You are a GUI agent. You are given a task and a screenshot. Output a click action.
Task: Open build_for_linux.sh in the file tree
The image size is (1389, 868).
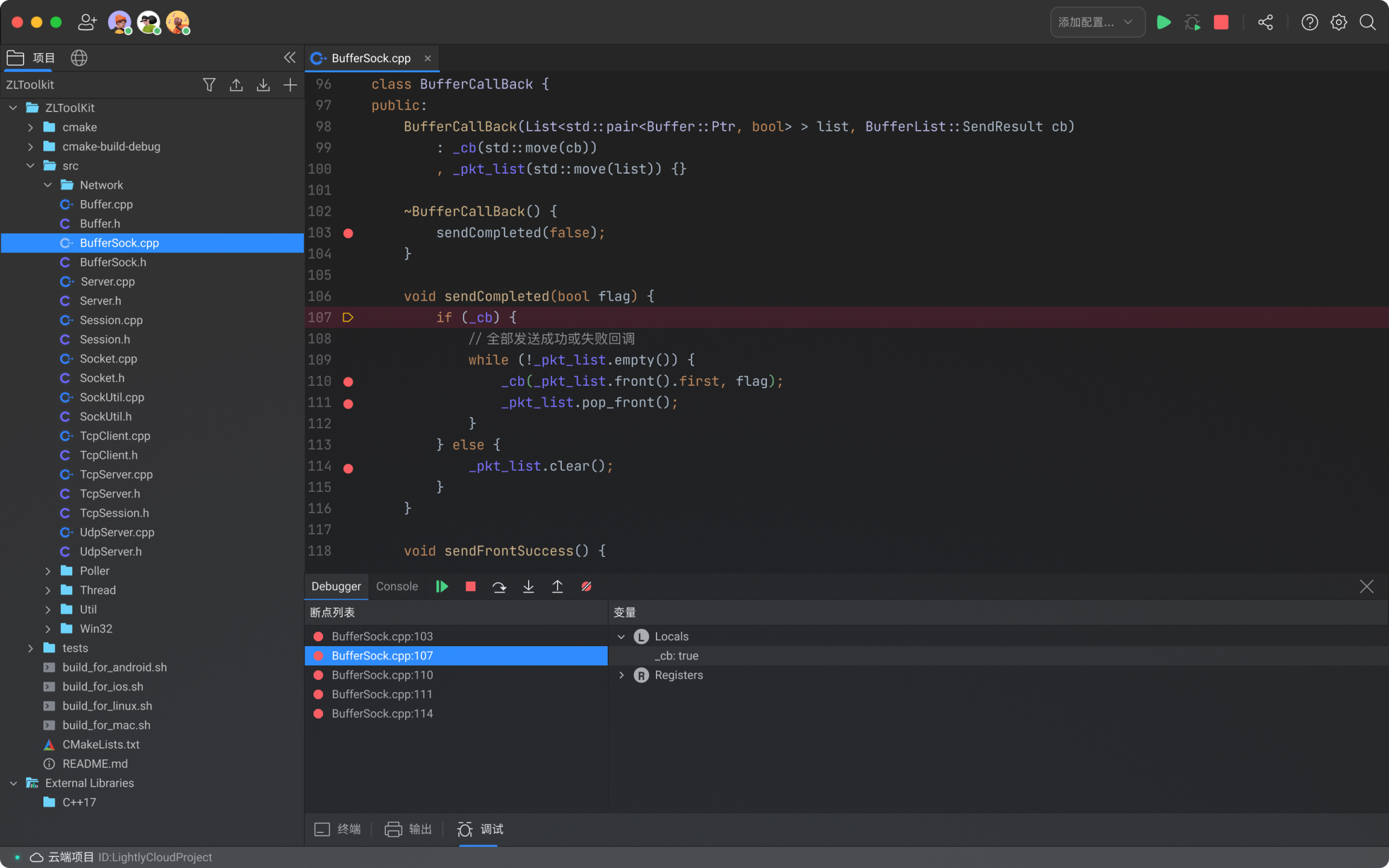pyautogui.click(x=107, y=706)
